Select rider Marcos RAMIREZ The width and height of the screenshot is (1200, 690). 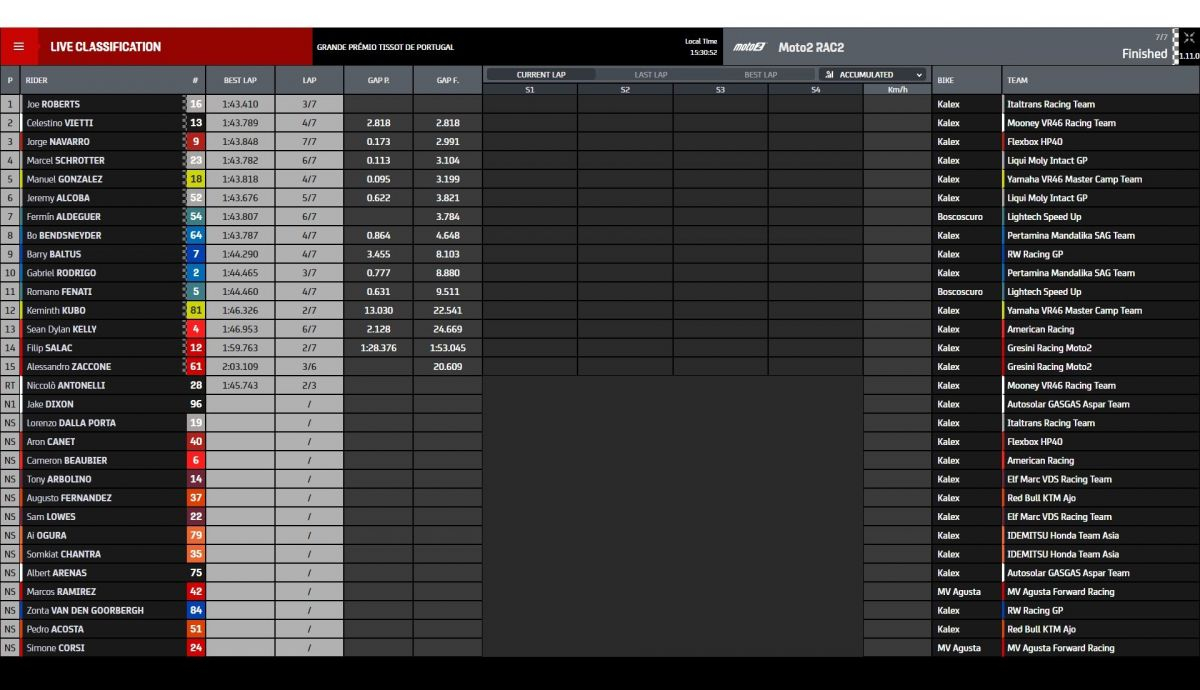tap(61, 591)
